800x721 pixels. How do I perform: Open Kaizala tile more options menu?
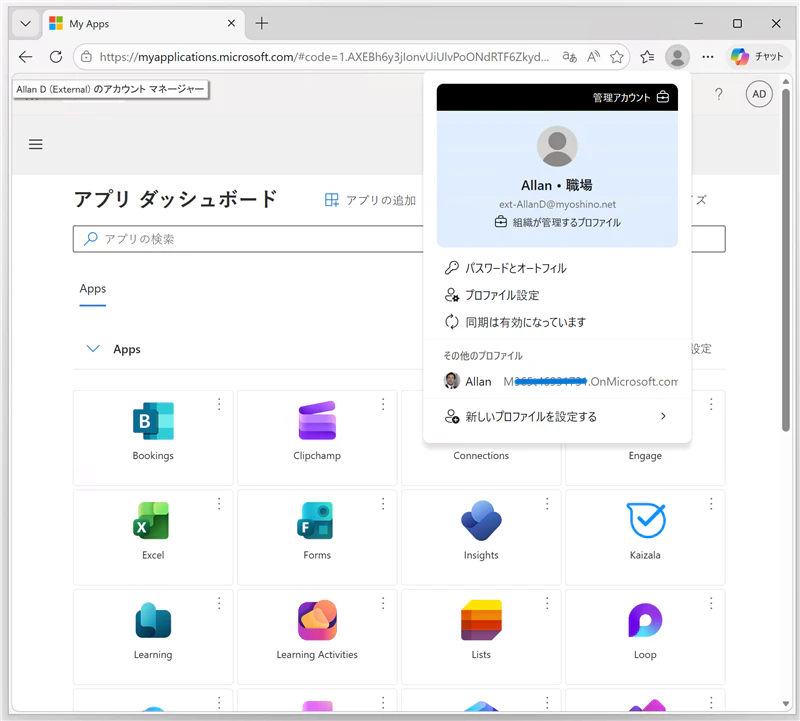(x=711, y=504)
